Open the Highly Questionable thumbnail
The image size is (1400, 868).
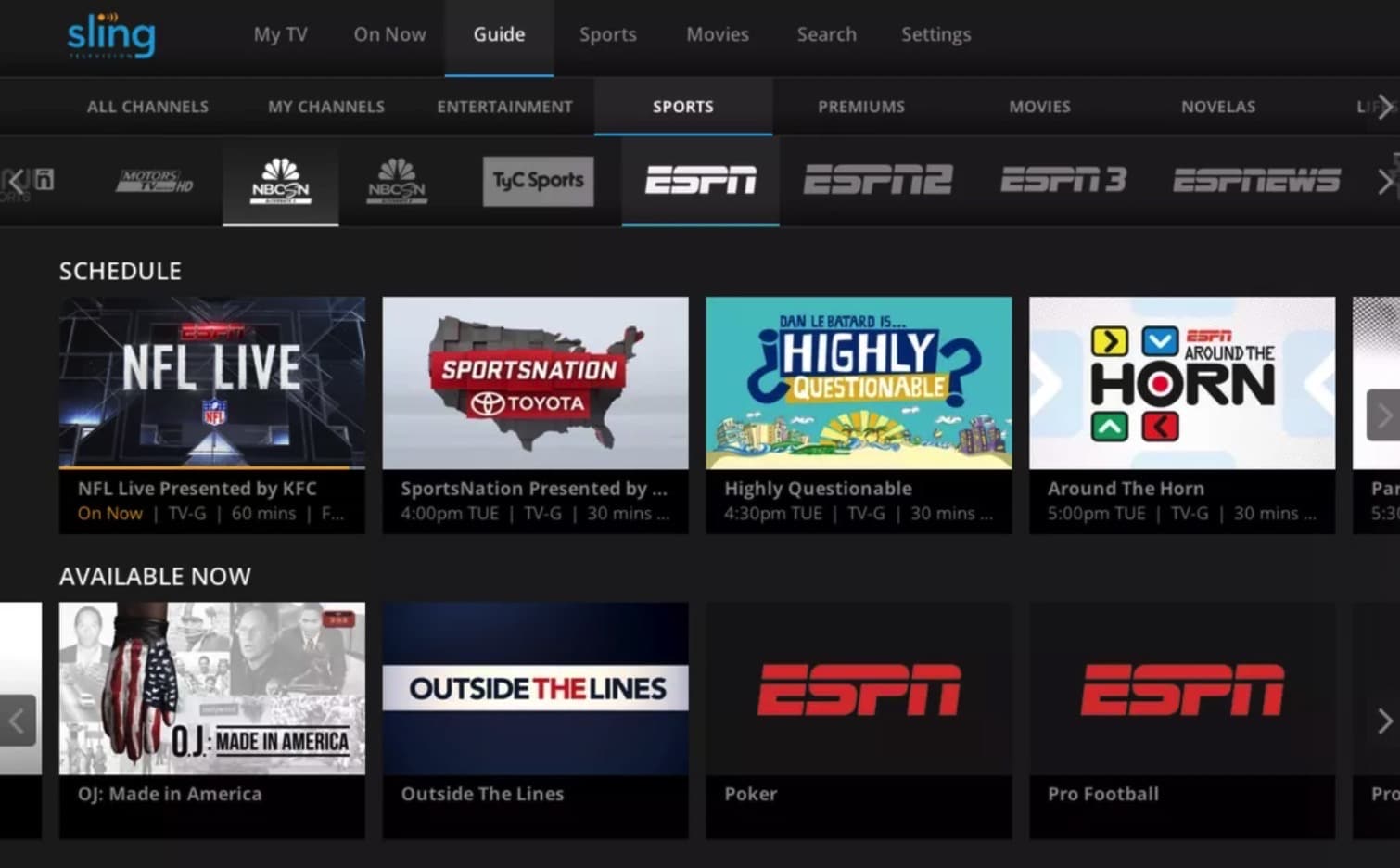(x=859, y=383)
